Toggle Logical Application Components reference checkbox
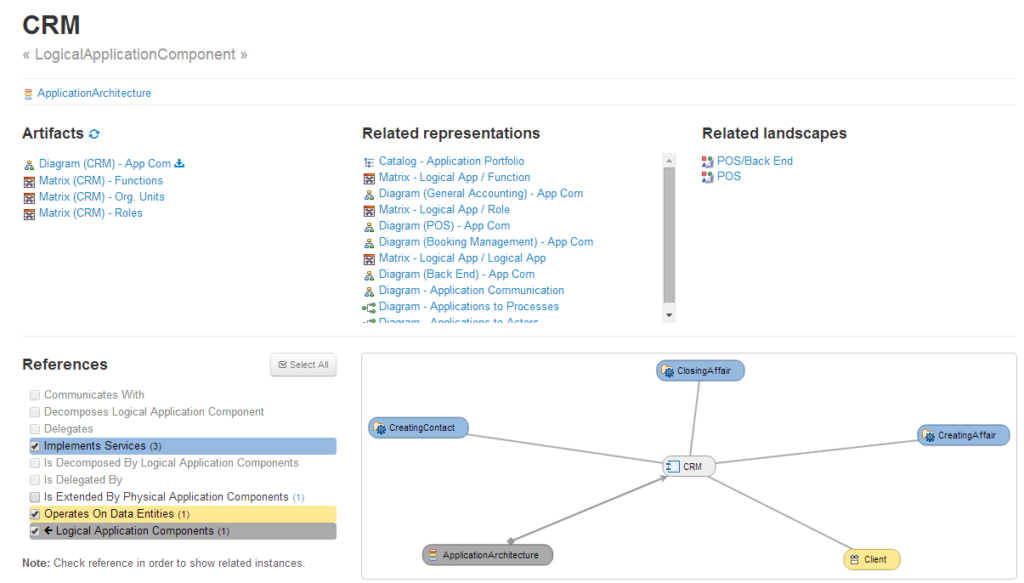This screenshot has height=583, width=1024. [36, 531]
